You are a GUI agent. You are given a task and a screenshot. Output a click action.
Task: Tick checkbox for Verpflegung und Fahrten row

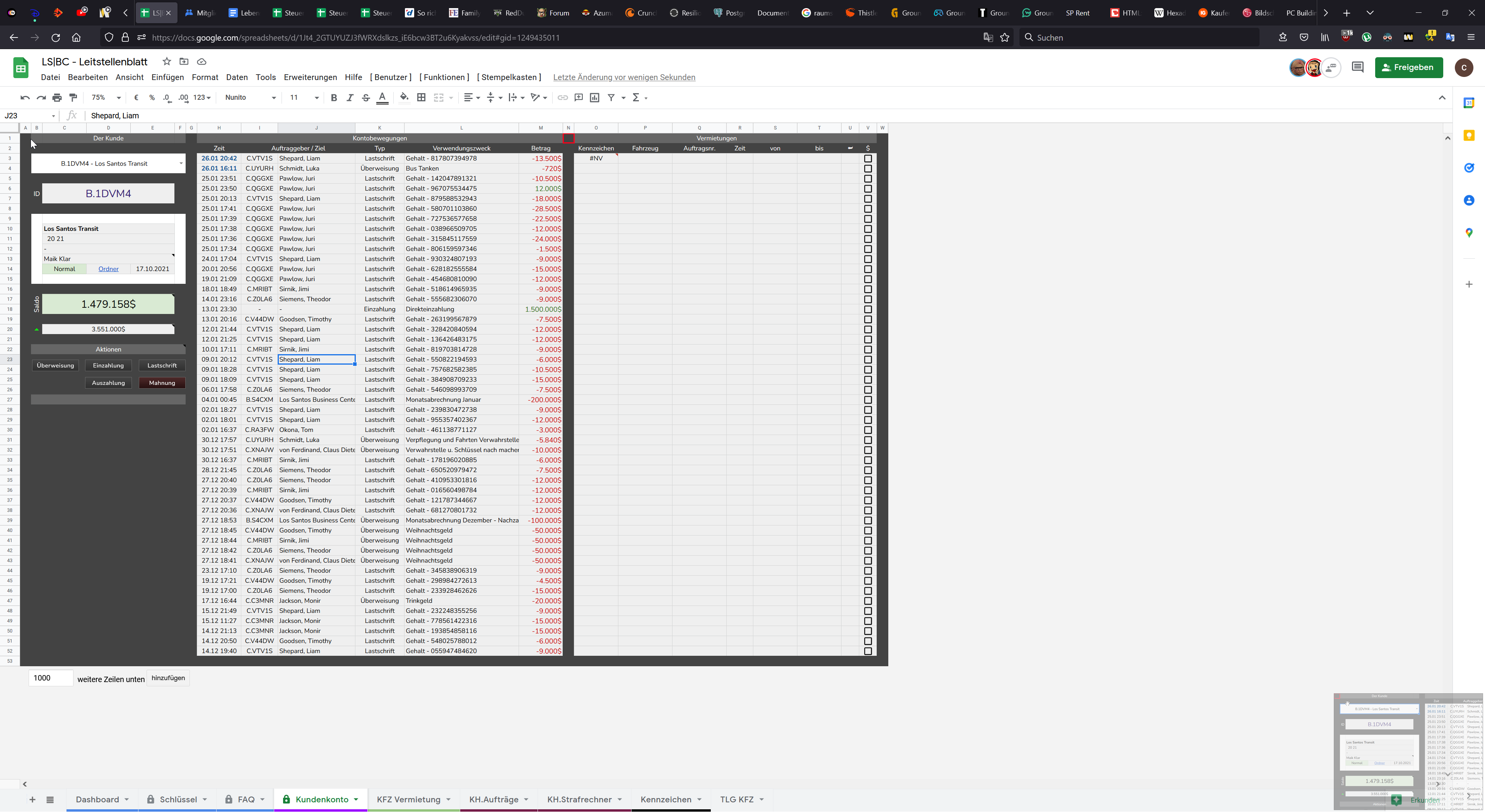tap(867, 440)
